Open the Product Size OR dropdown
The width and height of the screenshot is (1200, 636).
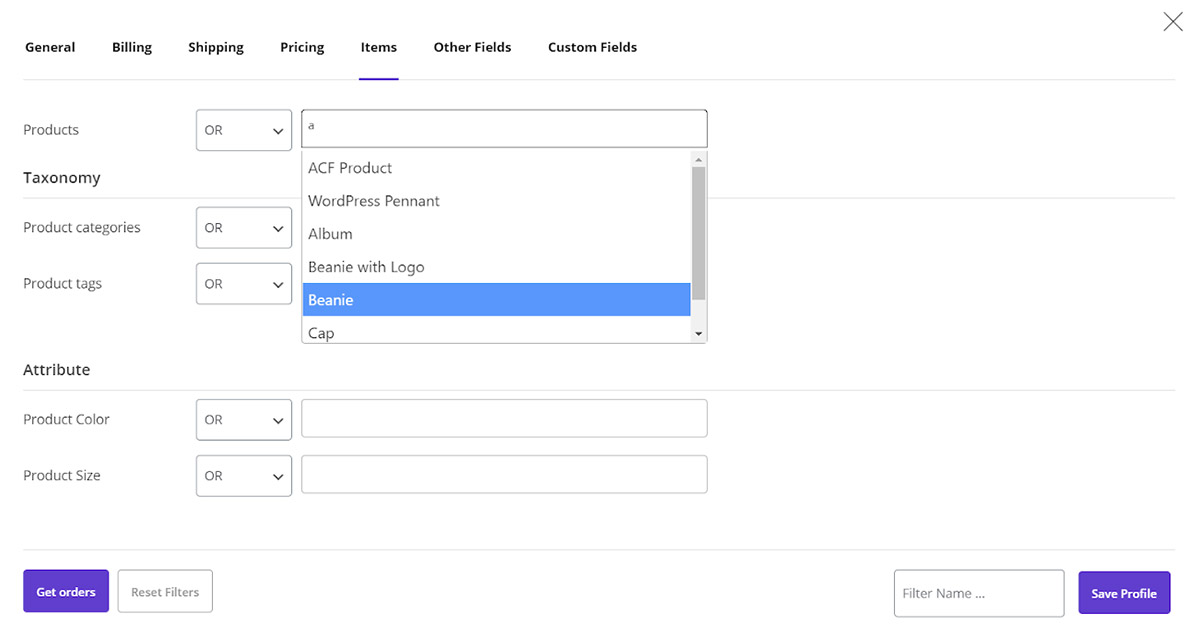coord(244,476)
